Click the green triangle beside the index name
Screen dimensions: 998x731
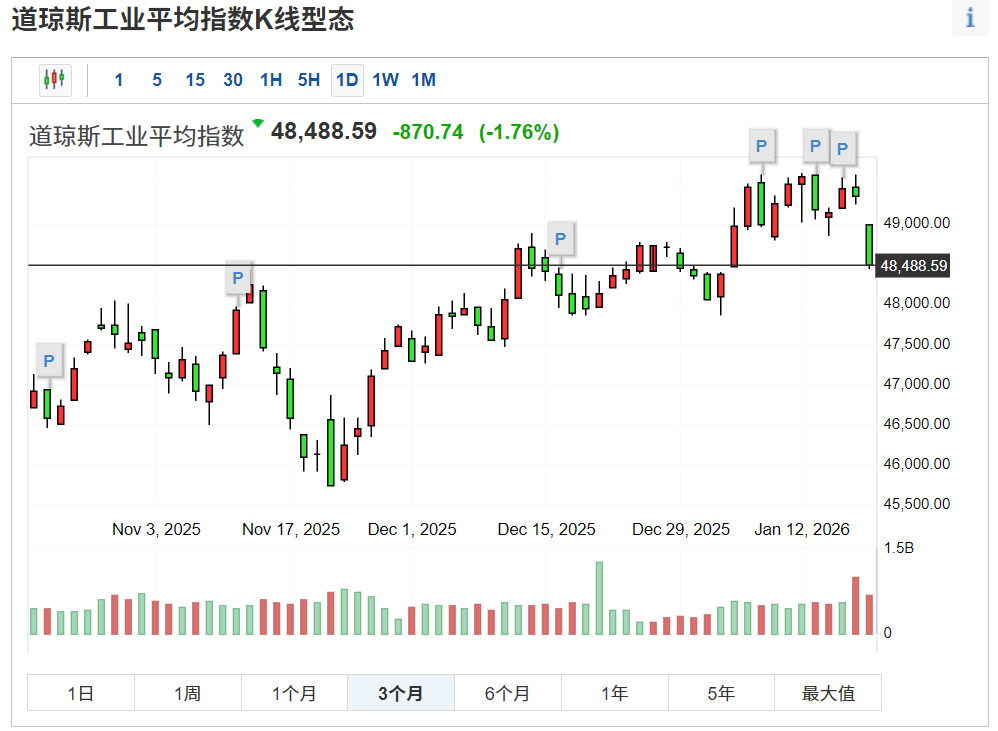tap(258, 128)
